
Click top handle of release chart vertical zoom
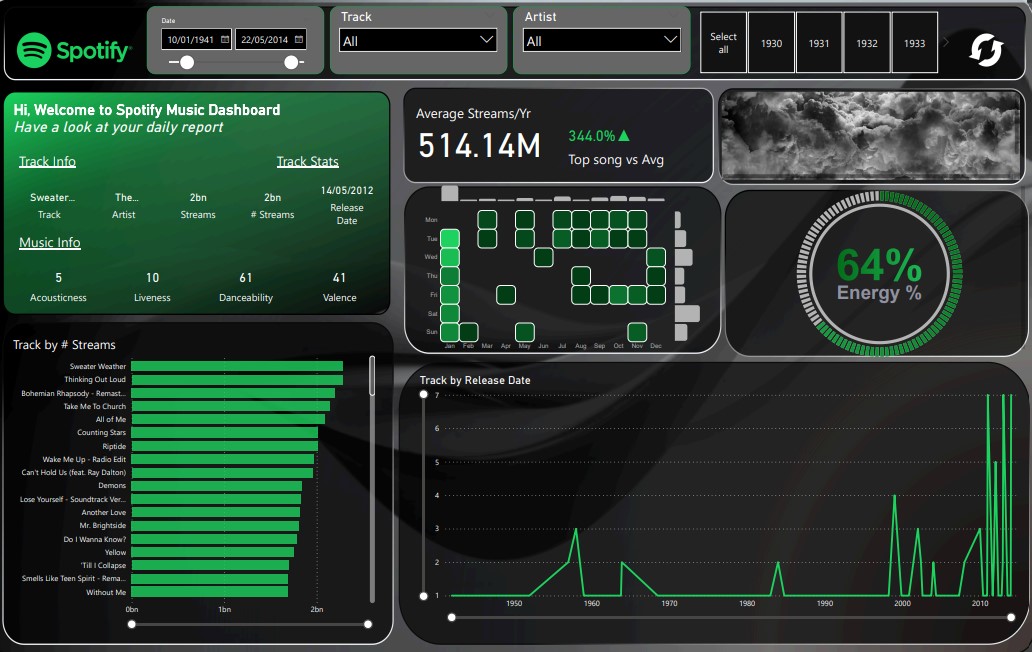coord(423,395)
